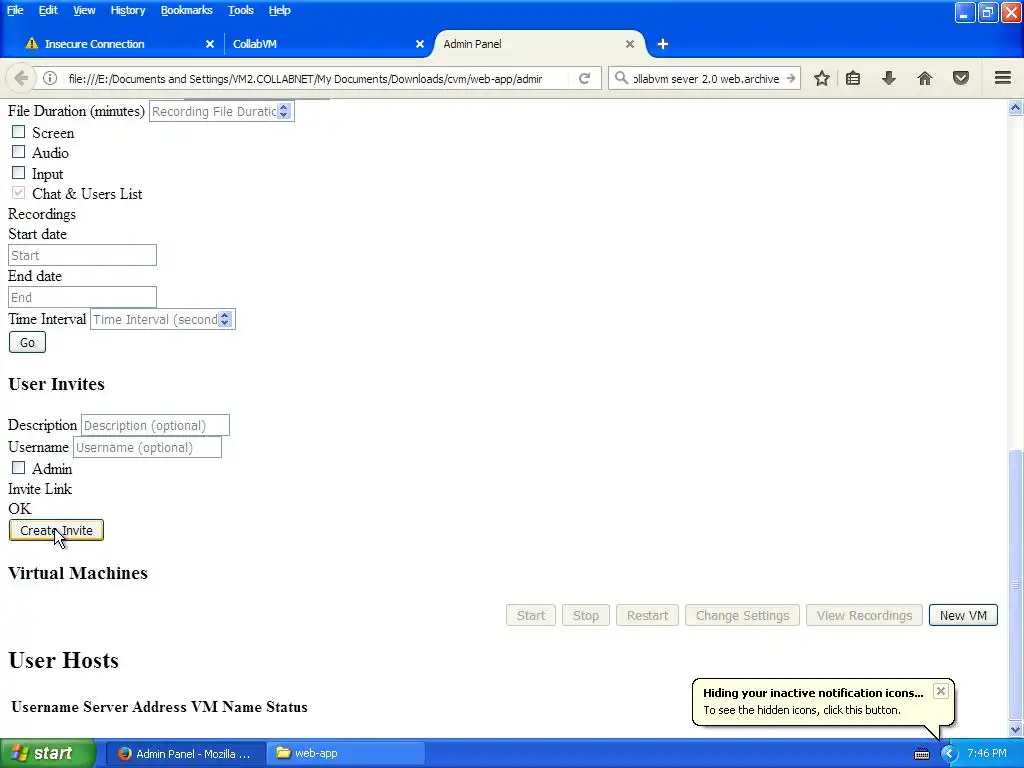Click the vertical scrollbar thumb
This screenshot has height=768, width=1024.
click(x=1016, y=584)
